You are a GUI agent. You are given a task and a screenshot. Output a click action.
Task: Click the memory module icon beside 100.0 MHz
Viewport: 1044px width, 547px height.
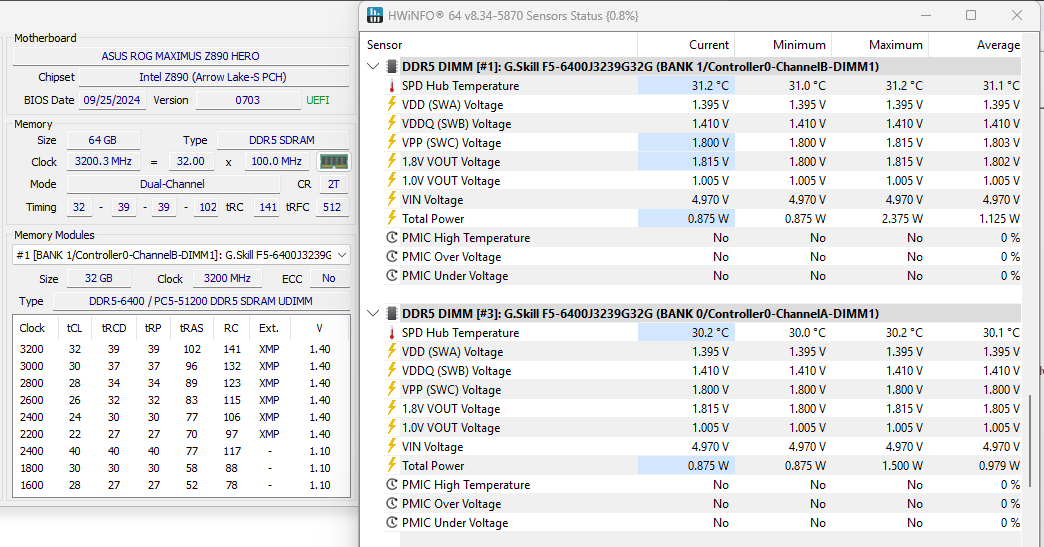click(334, 162)
